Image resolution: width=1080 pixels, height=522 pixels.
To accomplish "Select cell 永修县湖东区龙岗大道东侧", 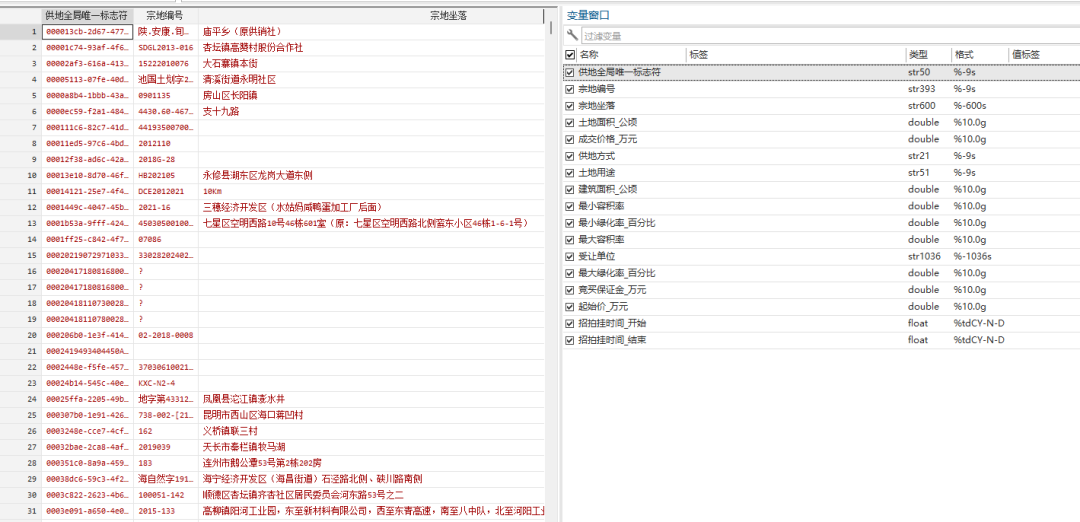I will point(372,175).
